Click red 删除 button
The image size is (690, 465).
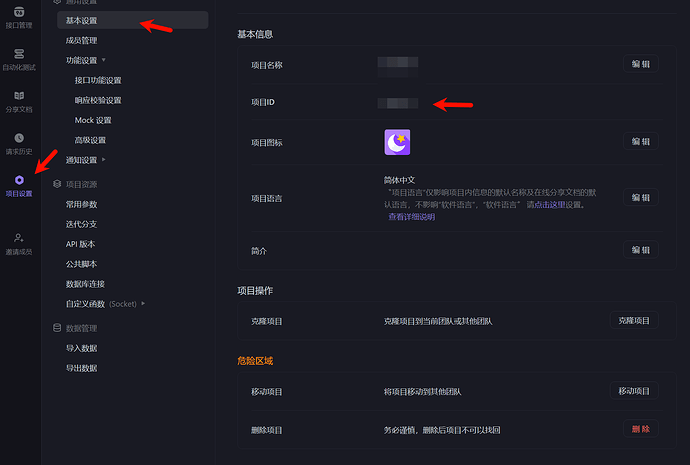641,429
